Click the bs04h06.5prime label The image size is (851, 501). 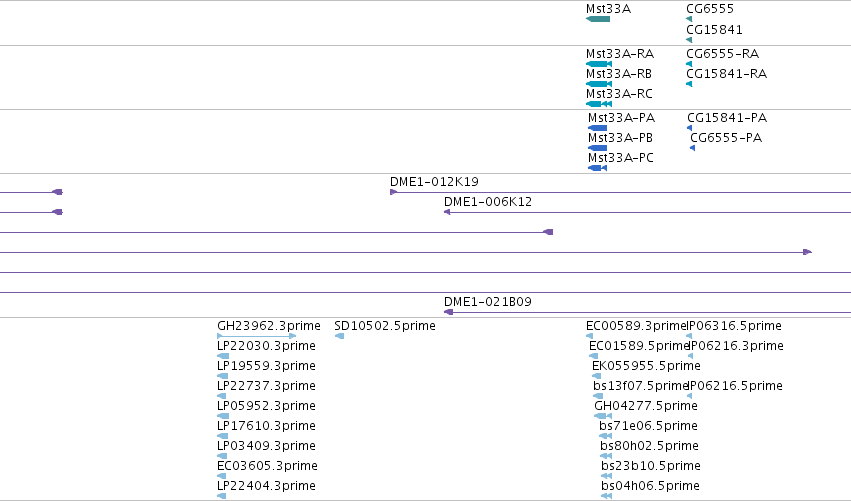pyautogui.click(x=650, y=486)
